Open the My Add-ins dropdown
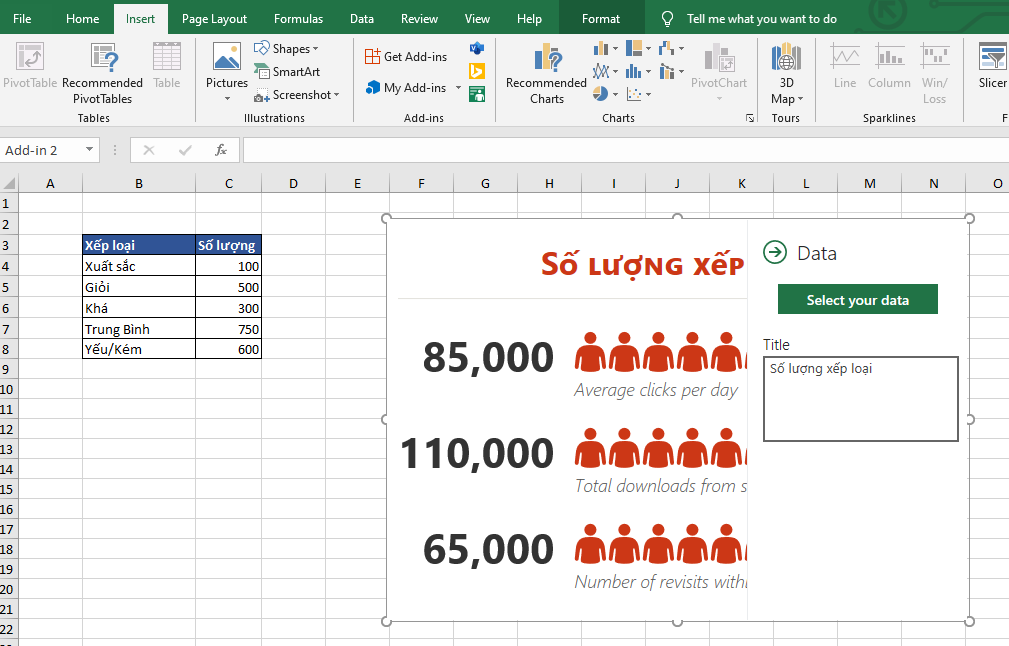The height and width of the screenshot is (646, 1009). click(x=458, y=88)
